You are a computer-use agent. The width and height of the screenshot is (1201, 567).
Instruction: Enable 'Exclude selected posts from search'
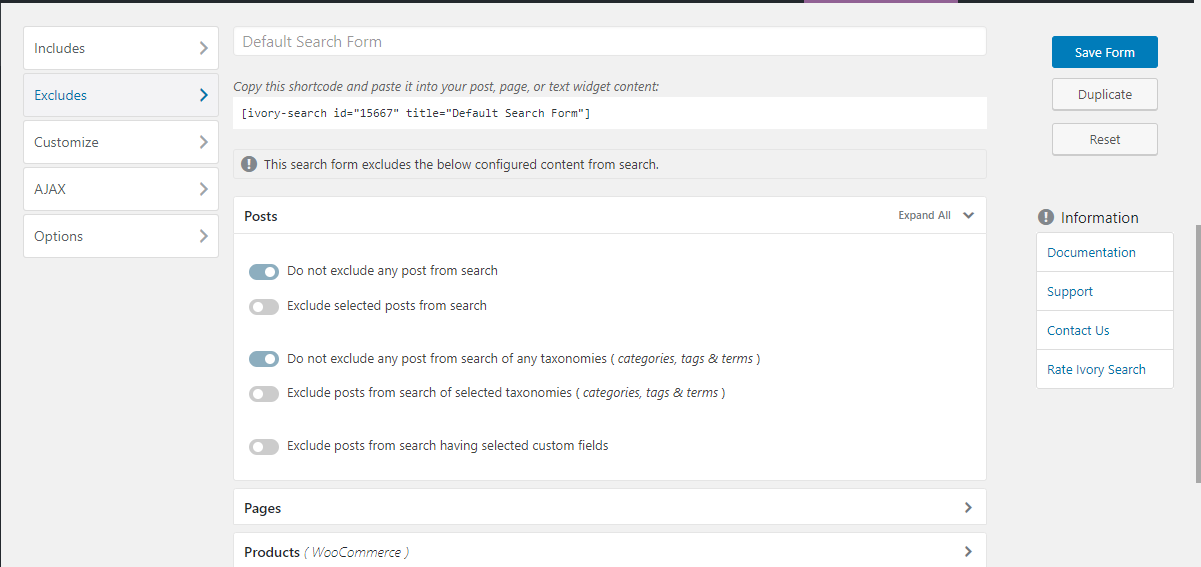pyautogui.click(x=264, y=307)
